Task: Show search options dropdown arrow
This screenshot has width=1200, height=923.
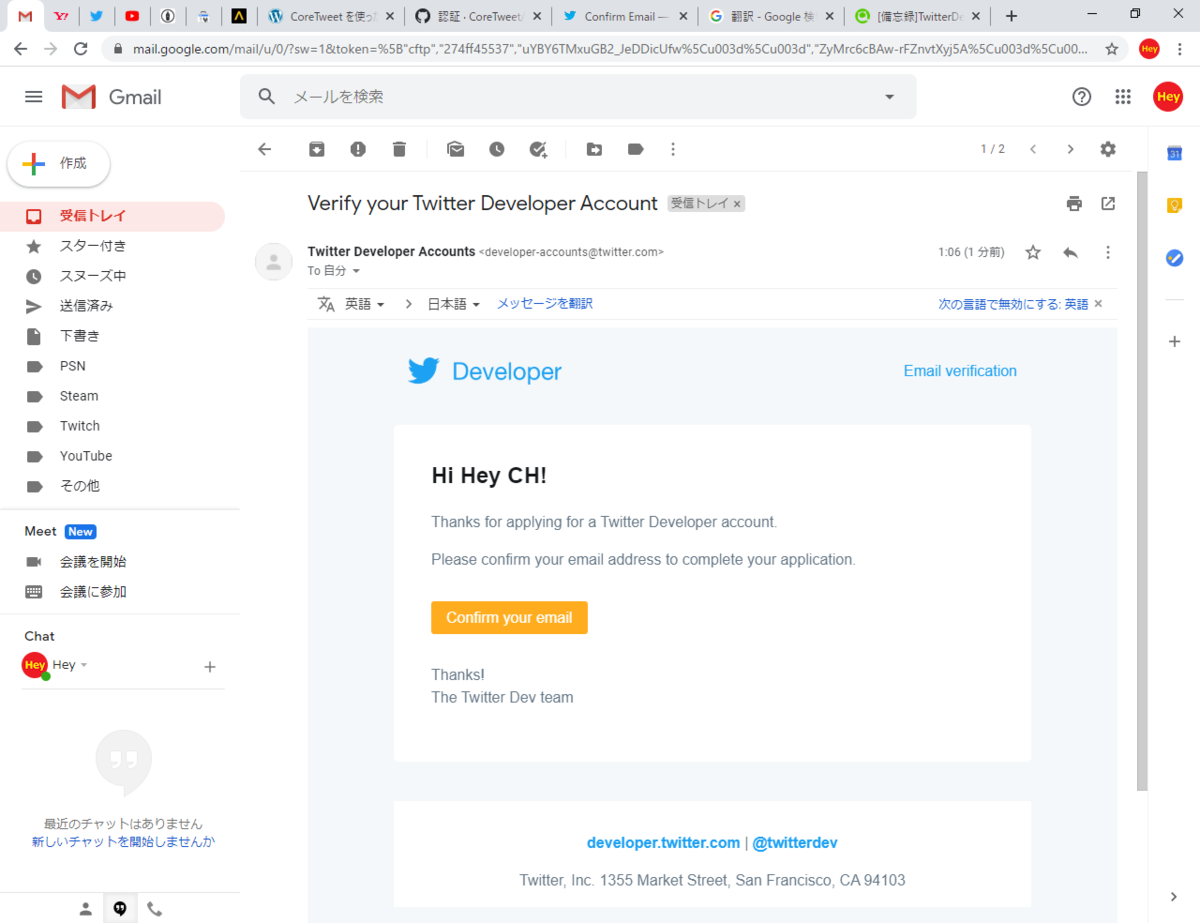Action: (x=889, y=97)
